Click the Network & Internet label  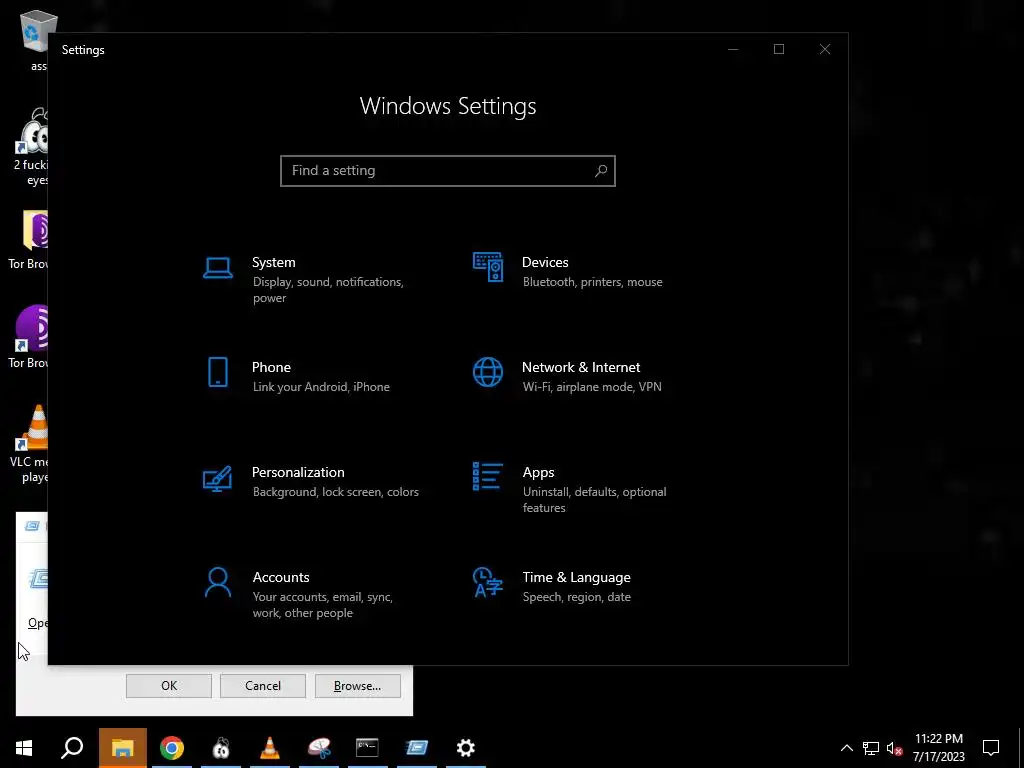[x=581, y=367]
